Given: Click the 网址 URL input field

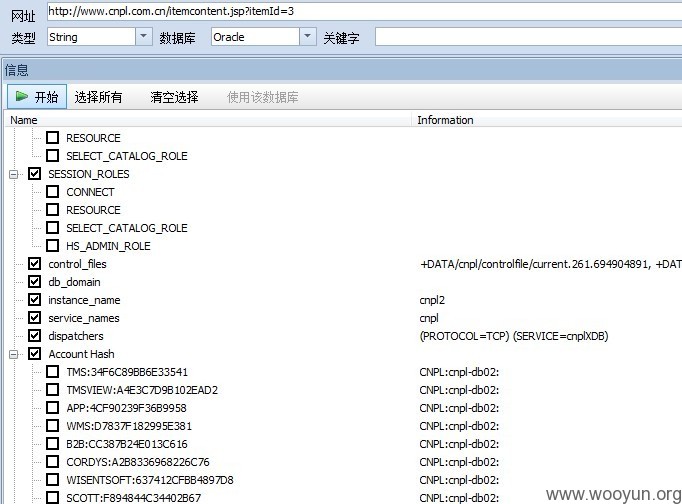Looking at the screenshot, I should tap(364, 11).
